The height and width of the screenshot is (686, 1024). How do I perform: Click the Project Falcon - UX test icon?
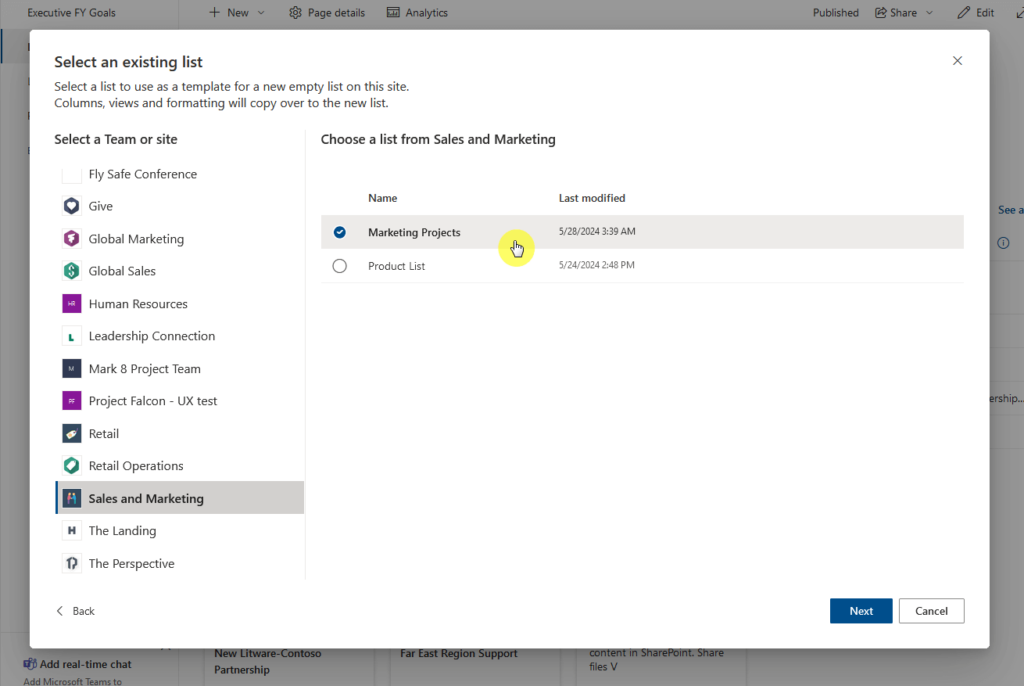coord(71,400)
